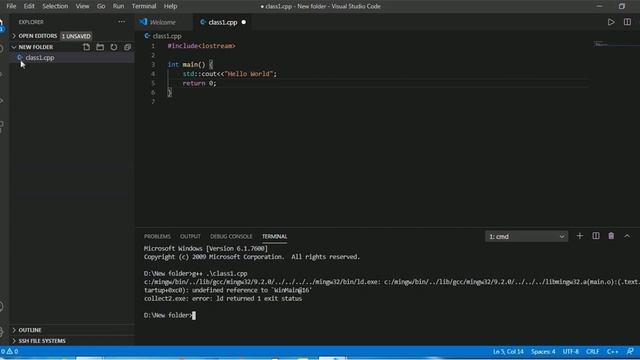Run the code with the play icon
Screen dimensions: 640x360
[611, 22]
